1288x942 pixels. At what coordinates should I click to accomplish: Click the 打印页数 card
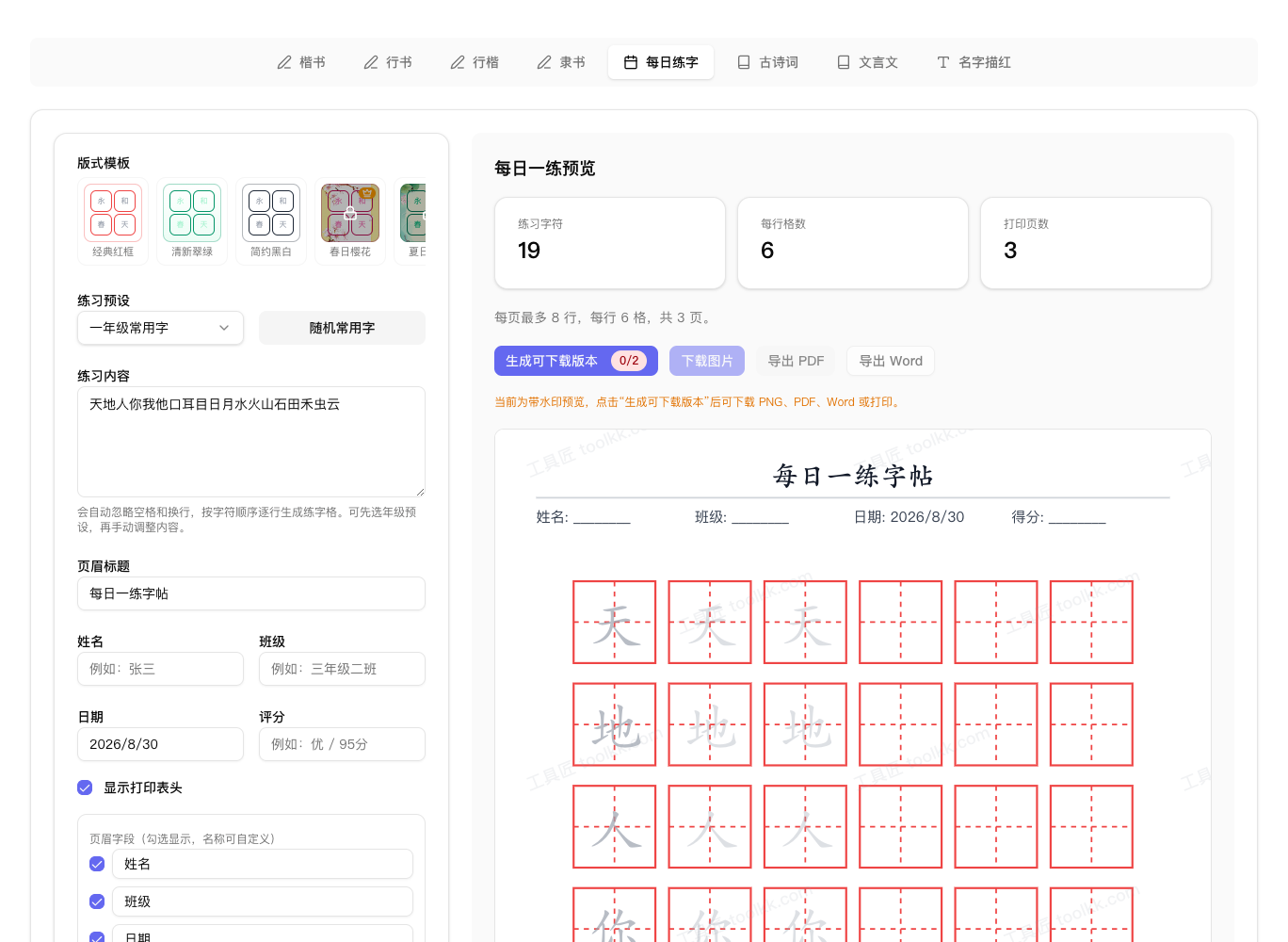coord(1096,243)
